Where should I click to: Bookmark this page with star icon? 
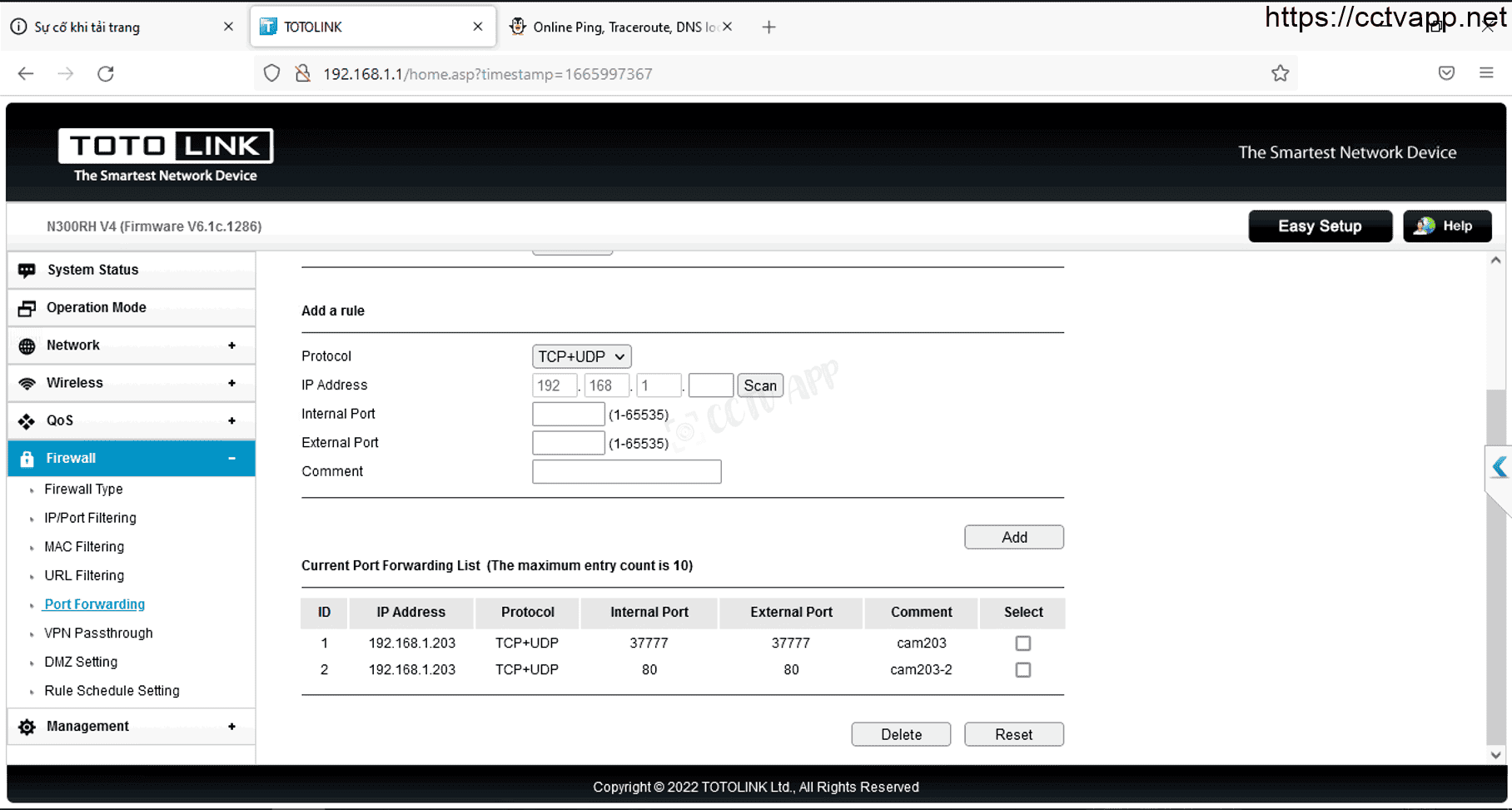coord(1280,74)
